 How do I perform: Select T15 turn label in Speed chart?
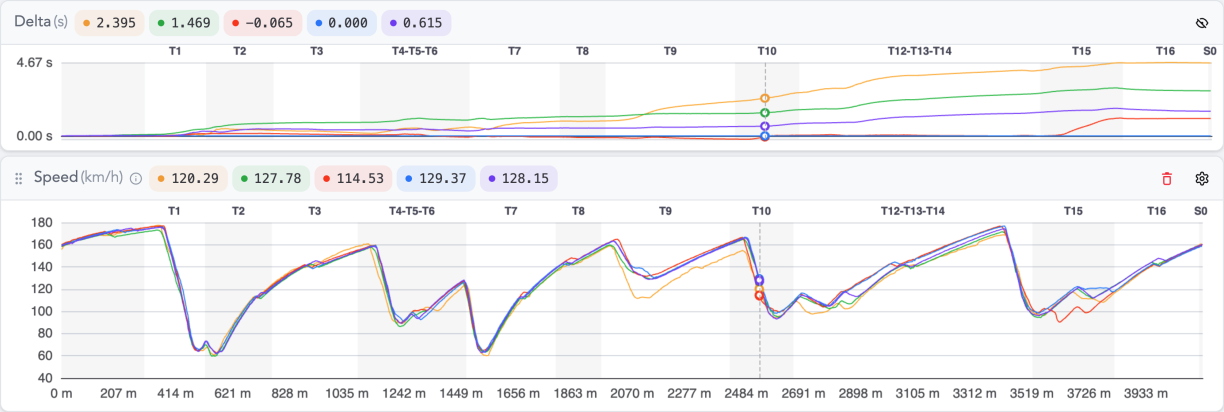click(x=1073, y=211)
